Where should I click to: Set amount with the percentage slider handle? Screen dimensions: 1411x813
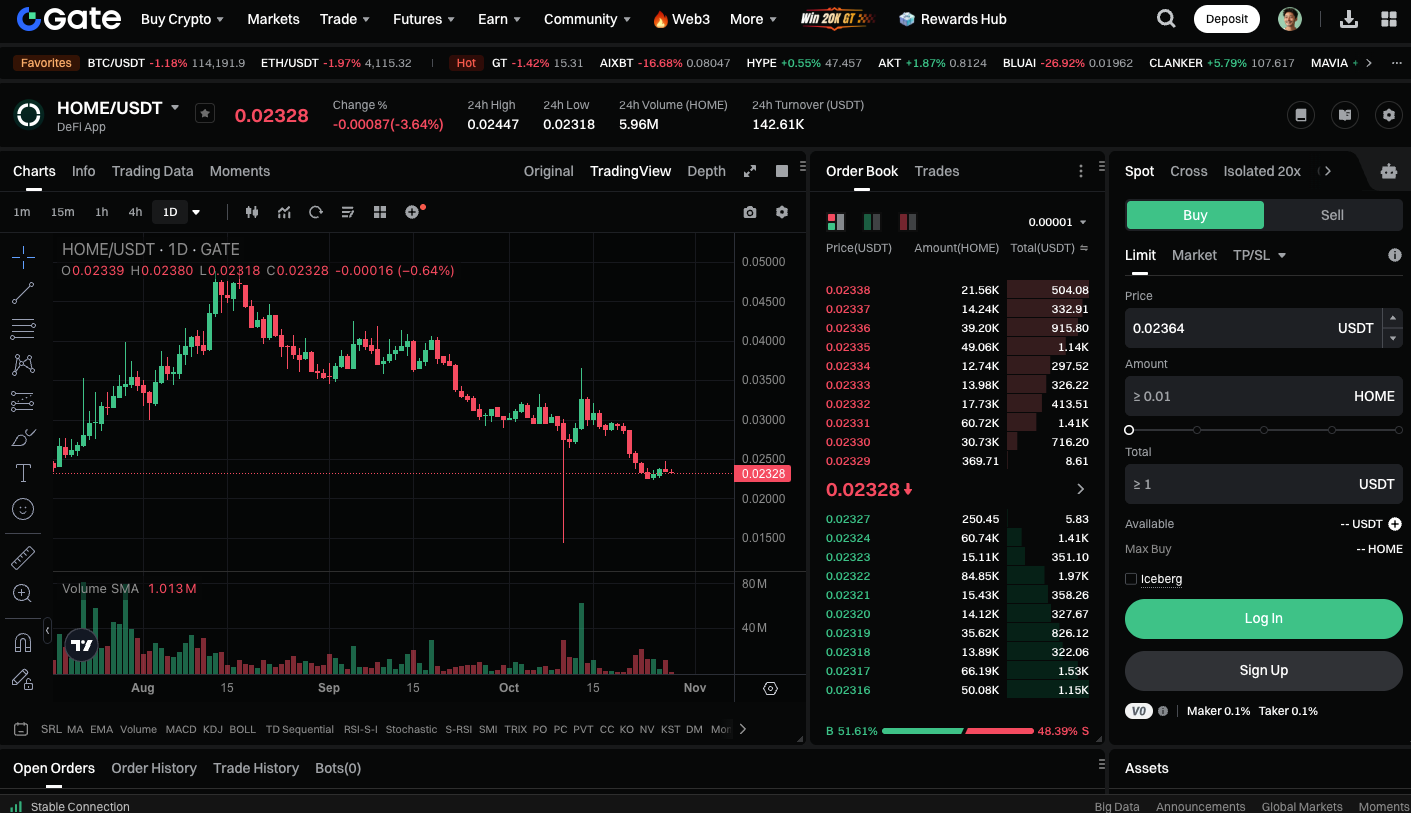click(x=1129, y=430)
